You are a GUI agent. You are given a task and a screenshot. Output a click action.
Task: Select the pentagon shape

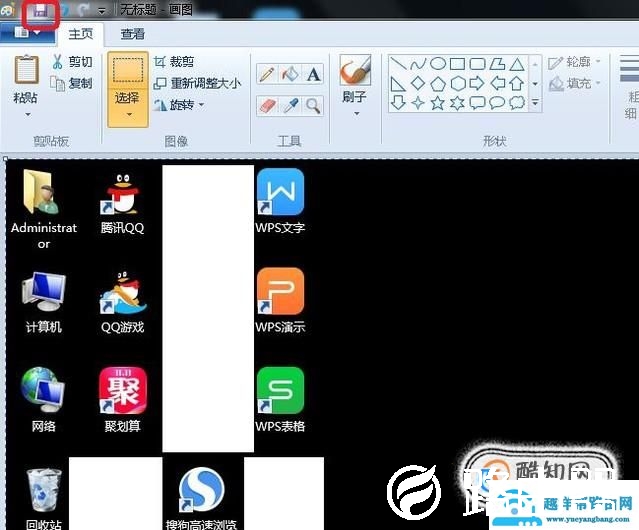(x=438, y=84)
